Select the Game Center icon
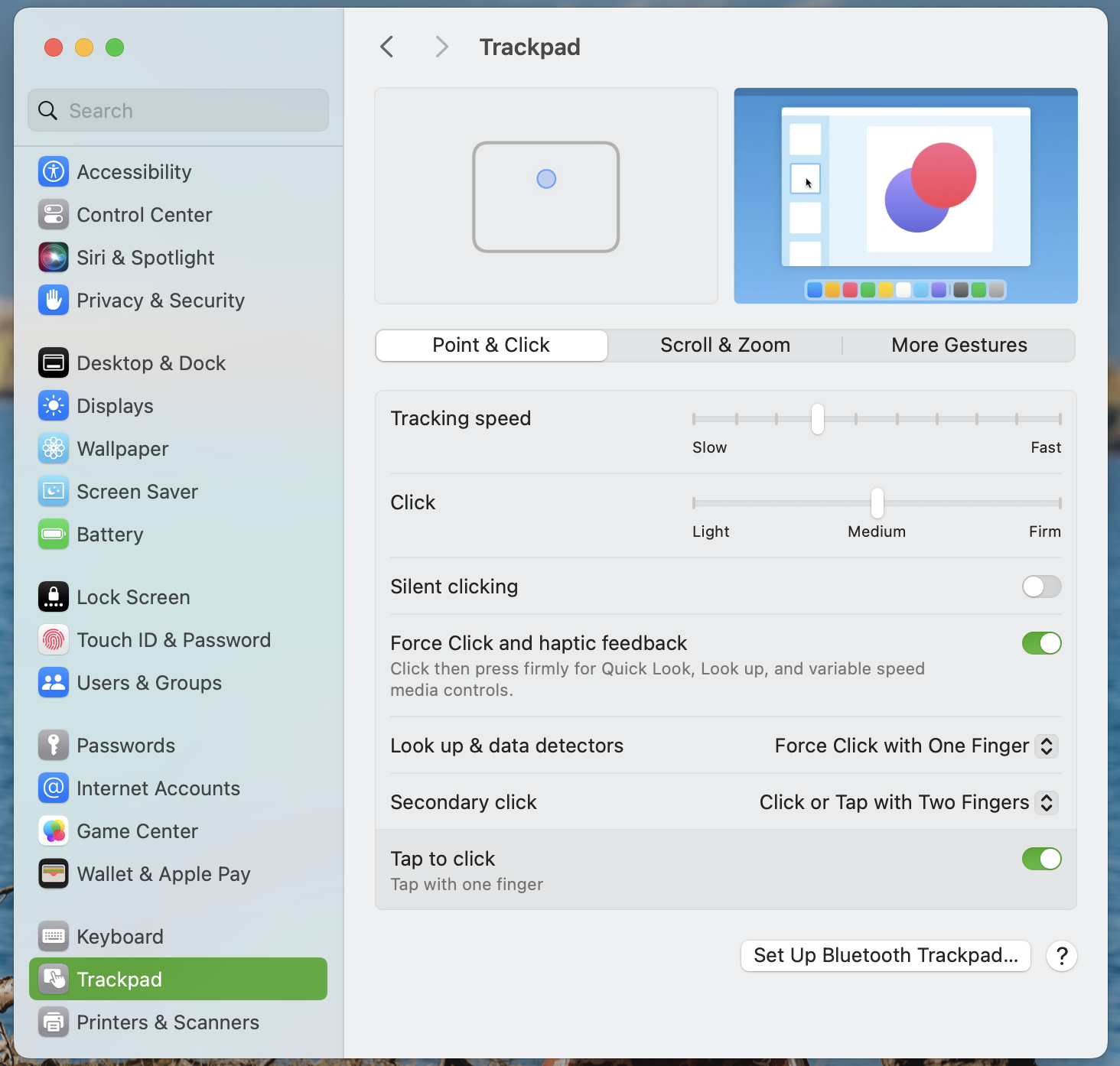This screenshot has width=1120, height=1066. tap(54, 831)
